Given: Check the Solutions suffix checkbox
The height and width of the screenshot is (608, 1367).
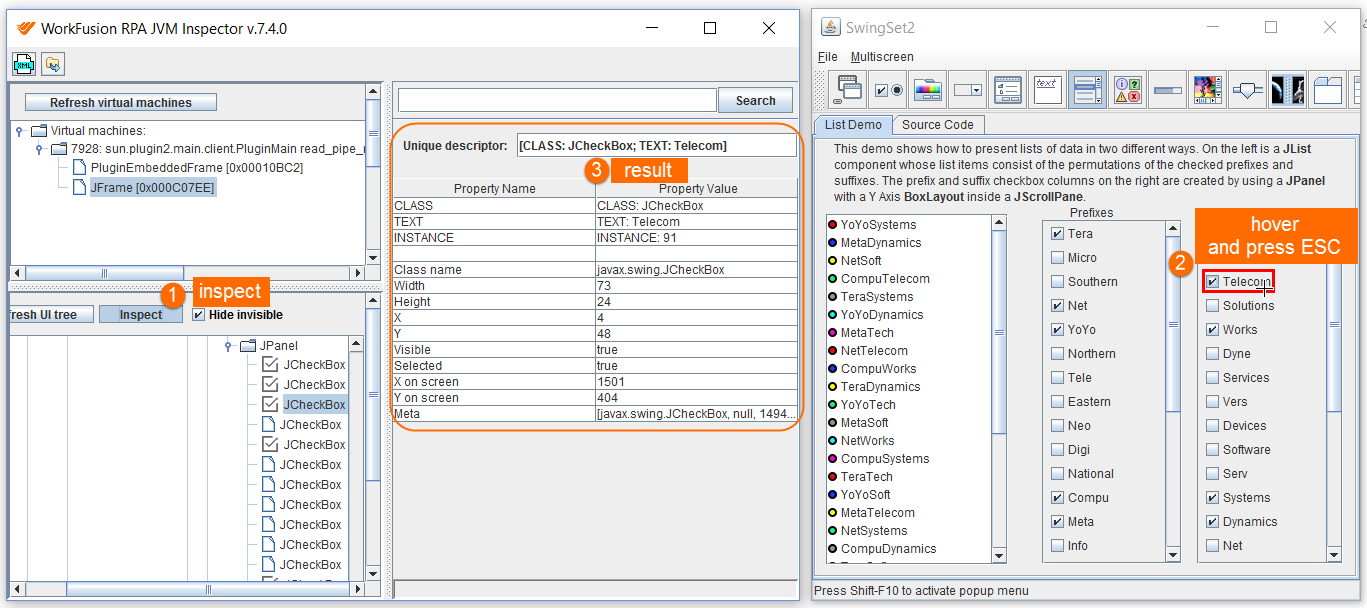Looking at the screenshot, I should (x=1212, y=306).
